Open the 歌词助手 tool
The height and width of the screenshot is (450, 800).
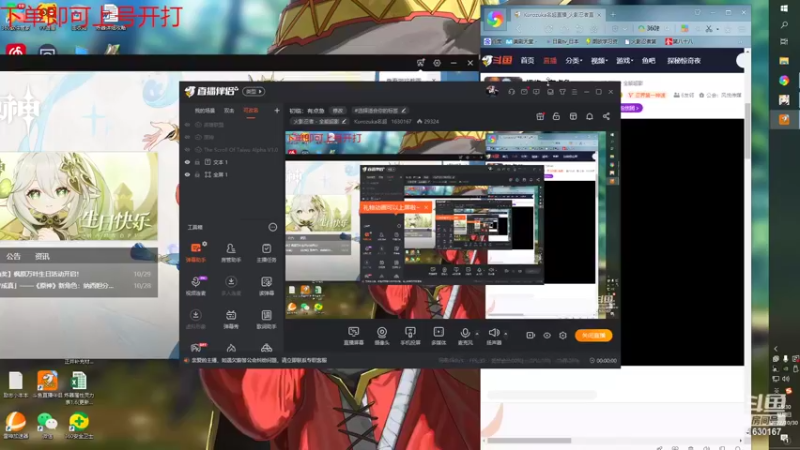tap(266, 319)
